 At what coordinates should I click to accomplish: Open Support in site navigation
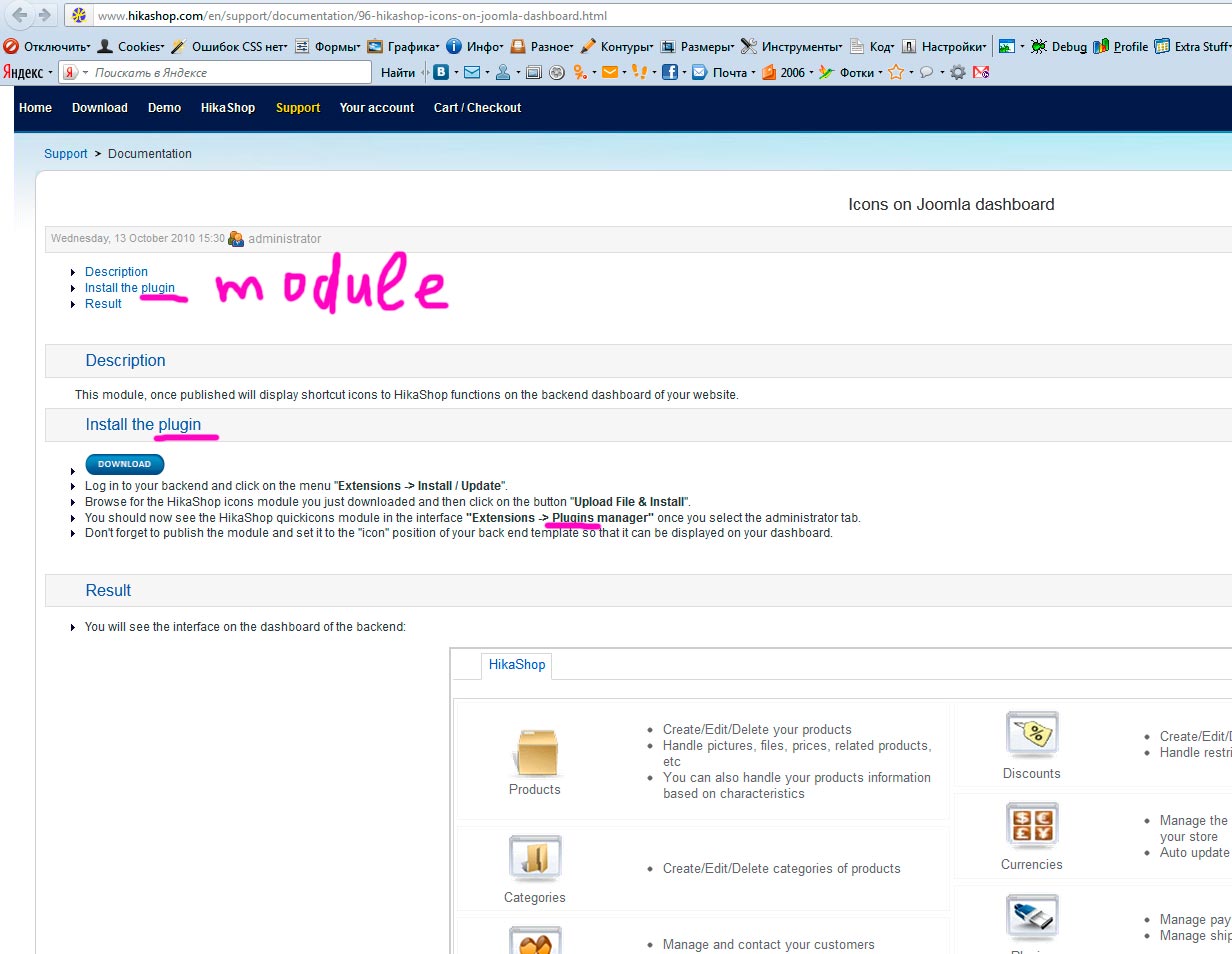click(298, 108)
